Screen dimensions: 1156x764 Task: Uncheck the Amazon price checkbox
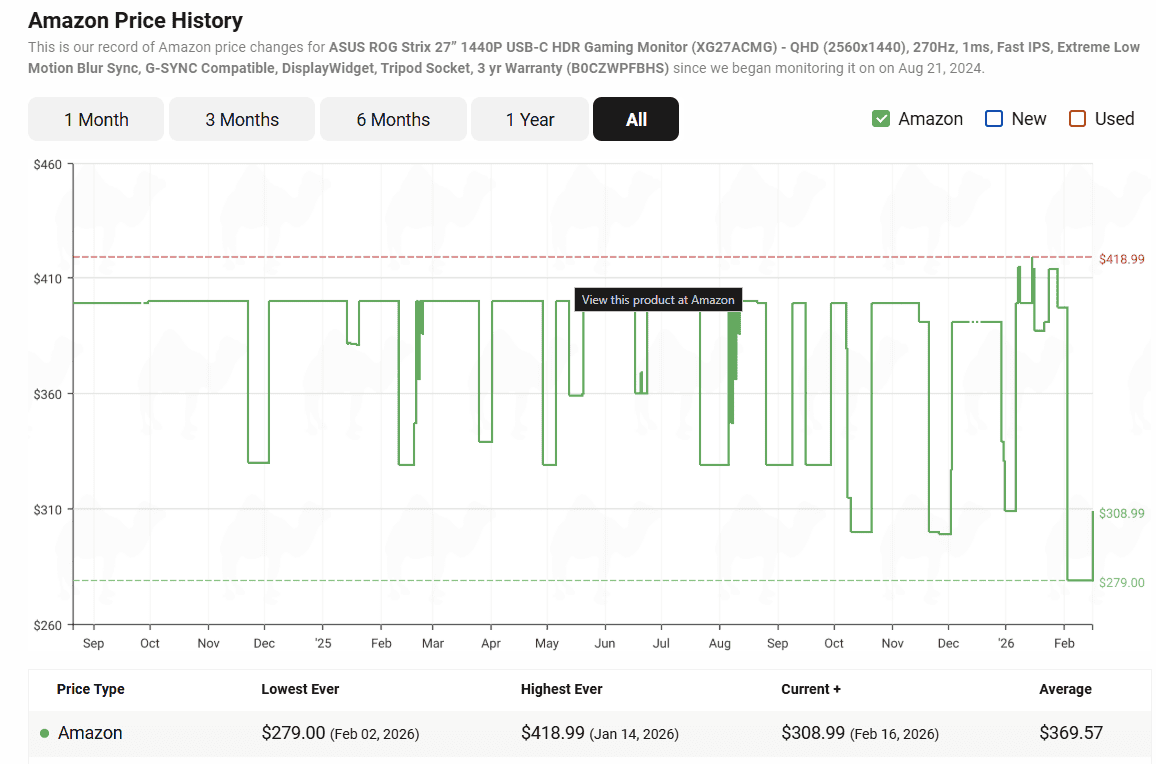881,119
